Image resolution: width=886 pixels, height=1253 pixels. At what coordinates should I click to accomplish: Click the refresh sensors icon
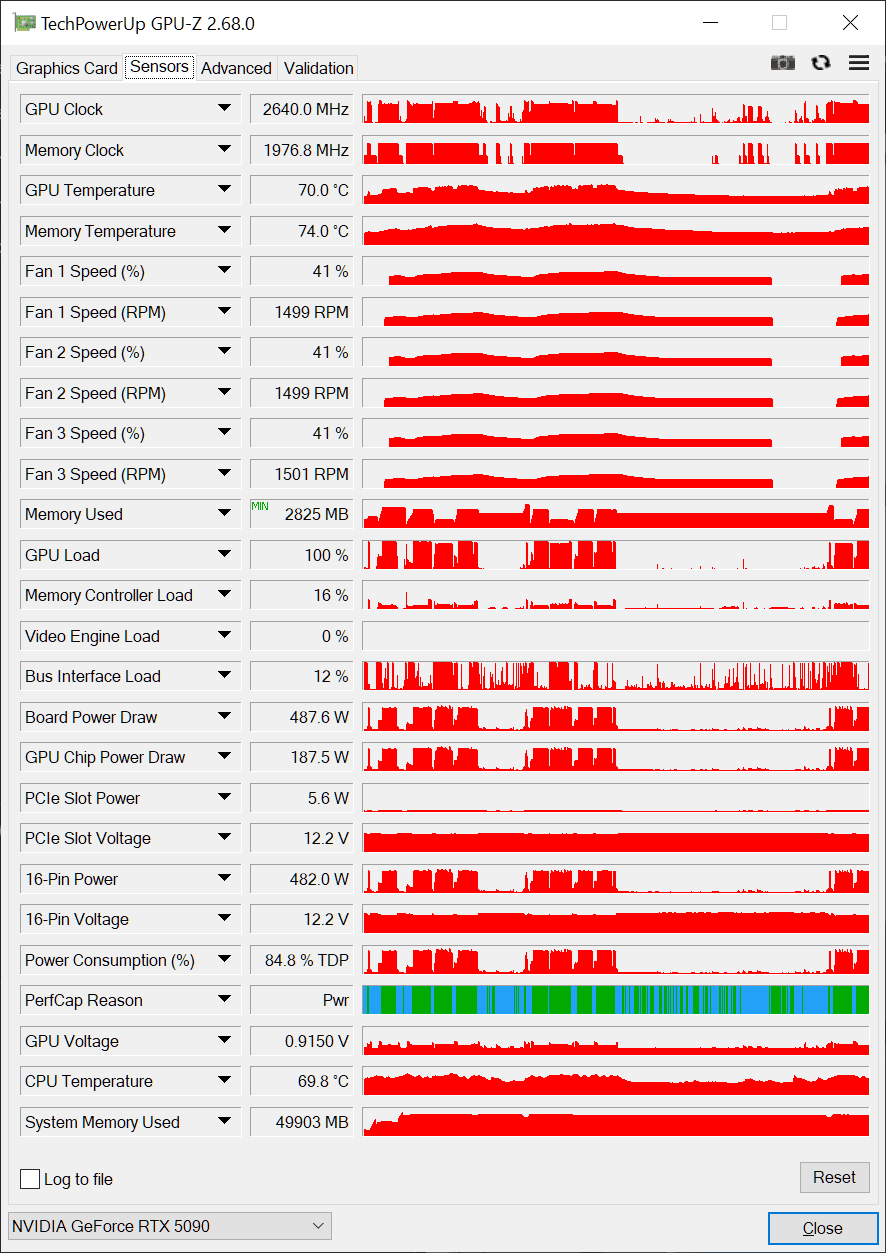click(821, 63)
